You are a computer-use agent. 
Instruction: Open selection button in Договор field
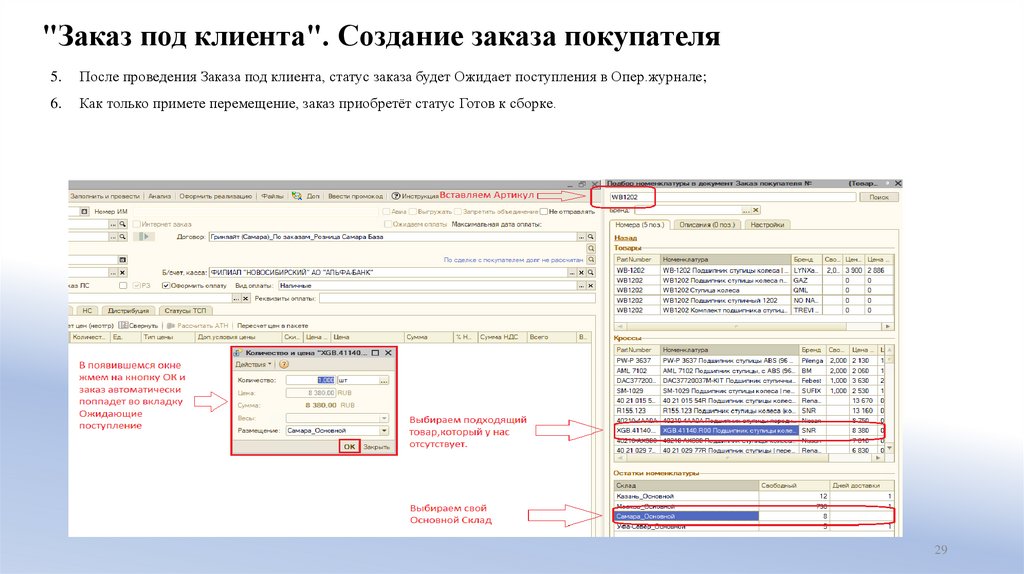pyautogui.click(x=581, y=237)
